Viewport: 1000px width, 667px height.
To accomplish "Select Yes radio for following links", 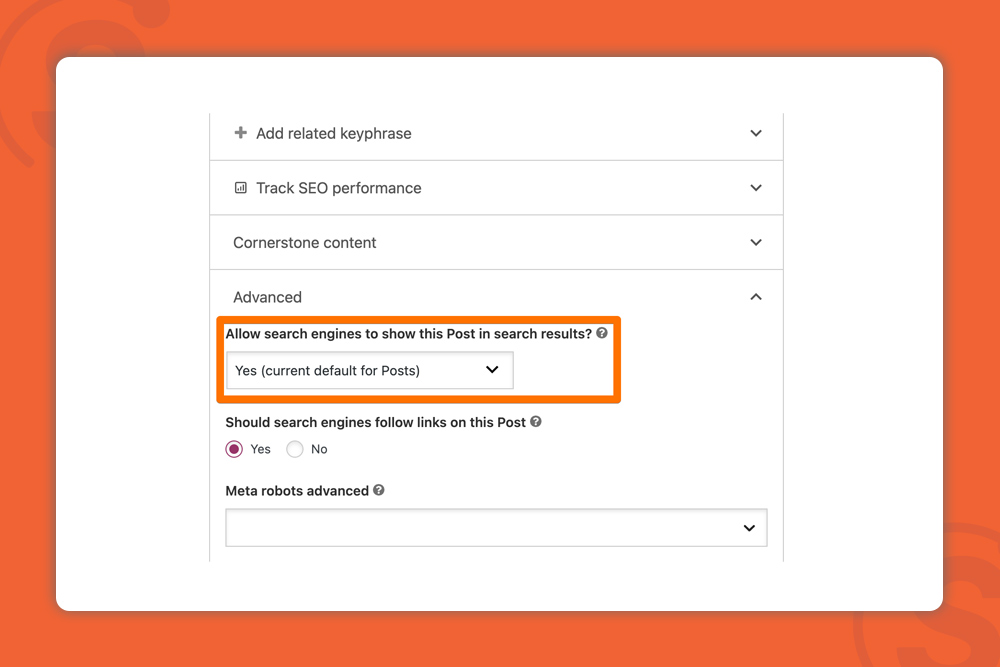I will click(x=234, y=449).
